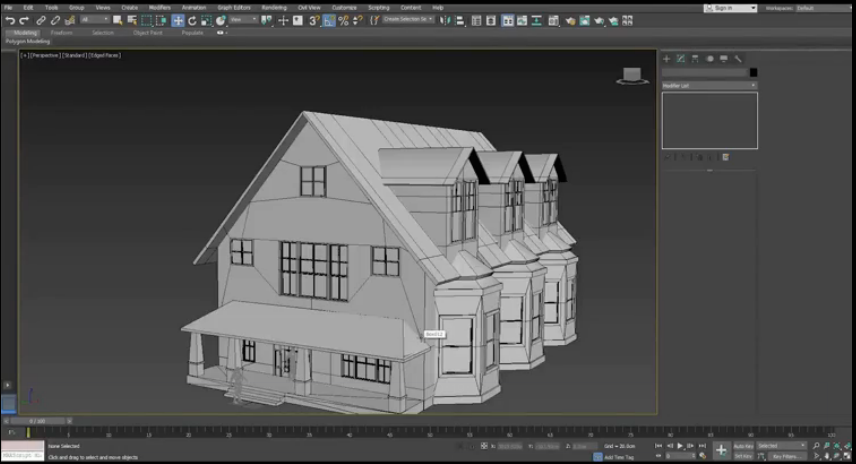Open the Create command panel tab
Viewport: 856px width, 464px height.
[667, 58]
